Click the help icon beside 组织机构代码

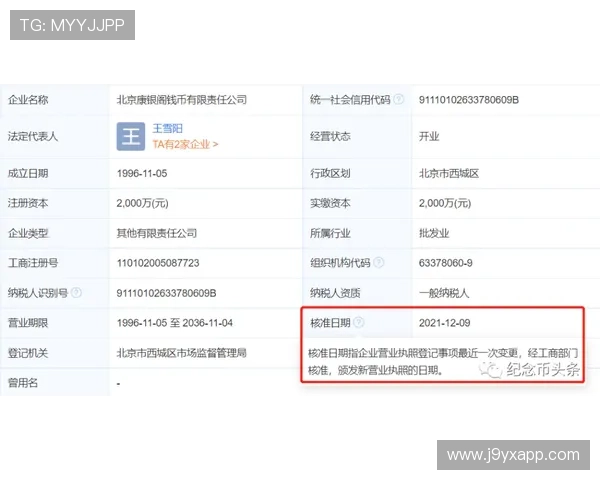coord(378,263)
